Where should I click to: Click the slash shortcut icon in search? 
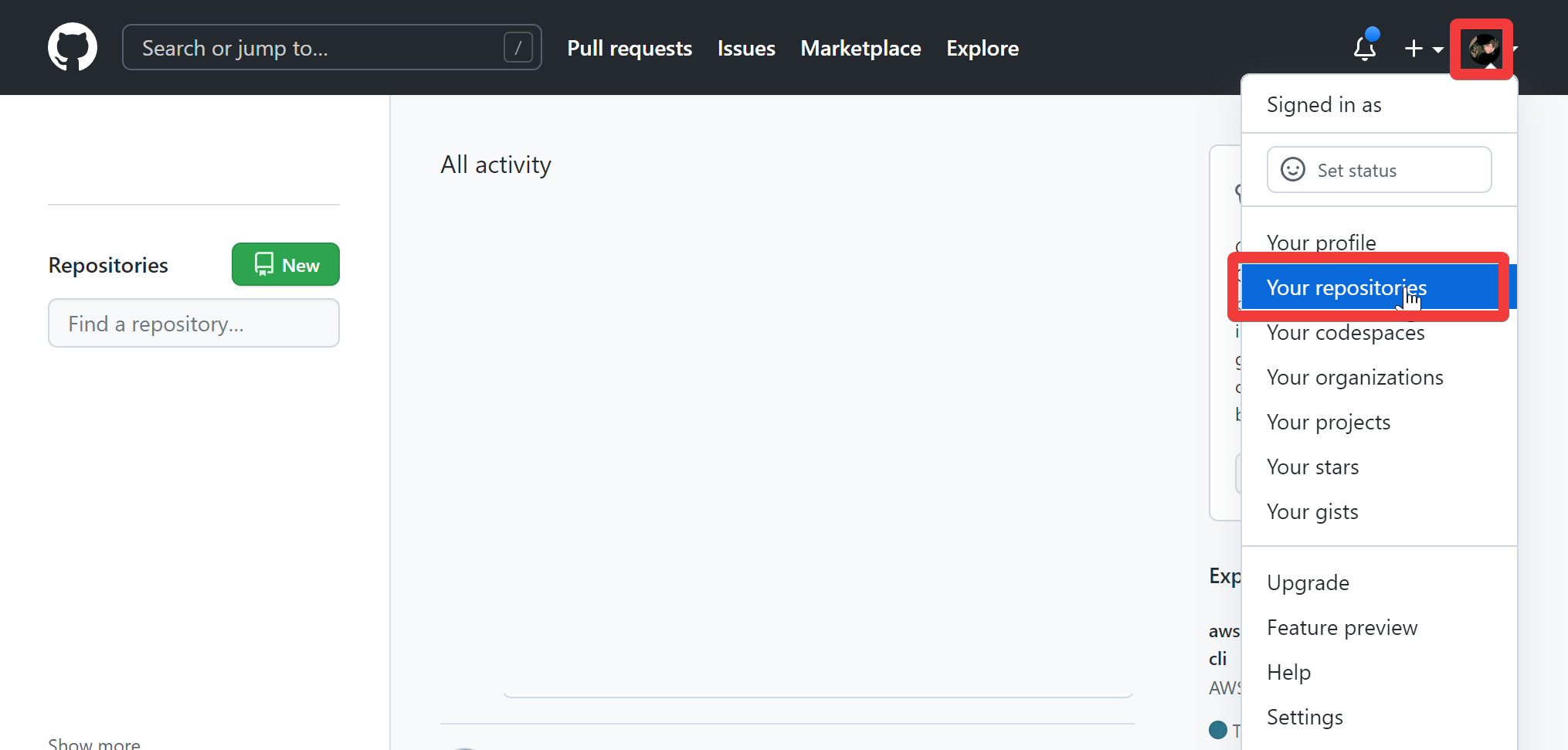coord(518,48)
